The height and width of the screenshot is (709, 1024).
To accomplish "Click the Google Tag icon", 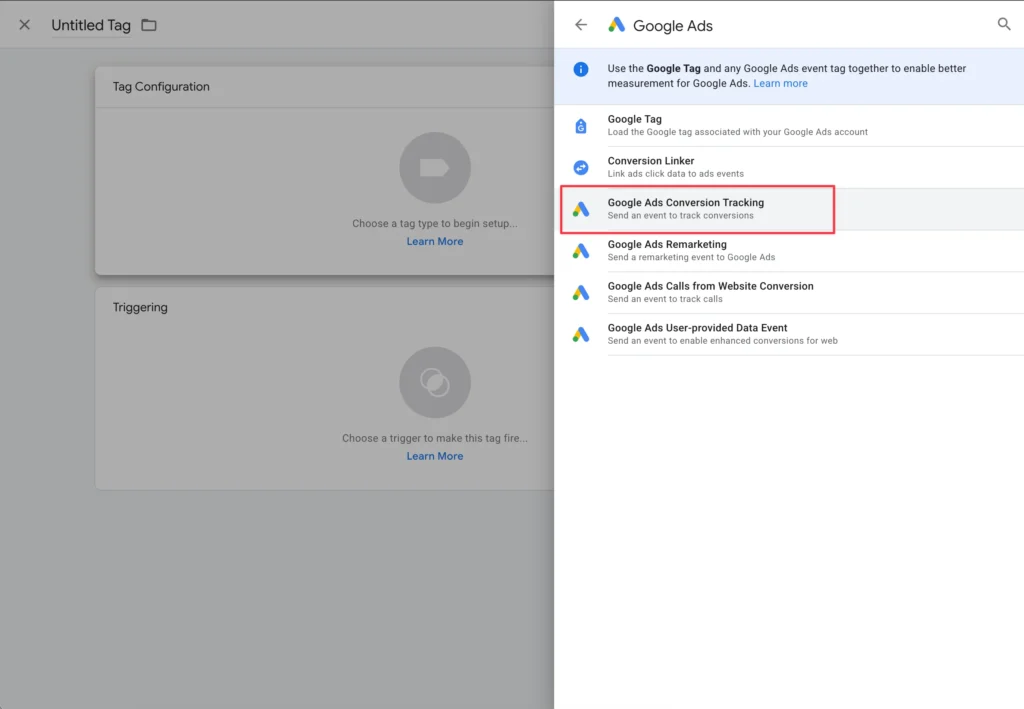I will (581, 125).
